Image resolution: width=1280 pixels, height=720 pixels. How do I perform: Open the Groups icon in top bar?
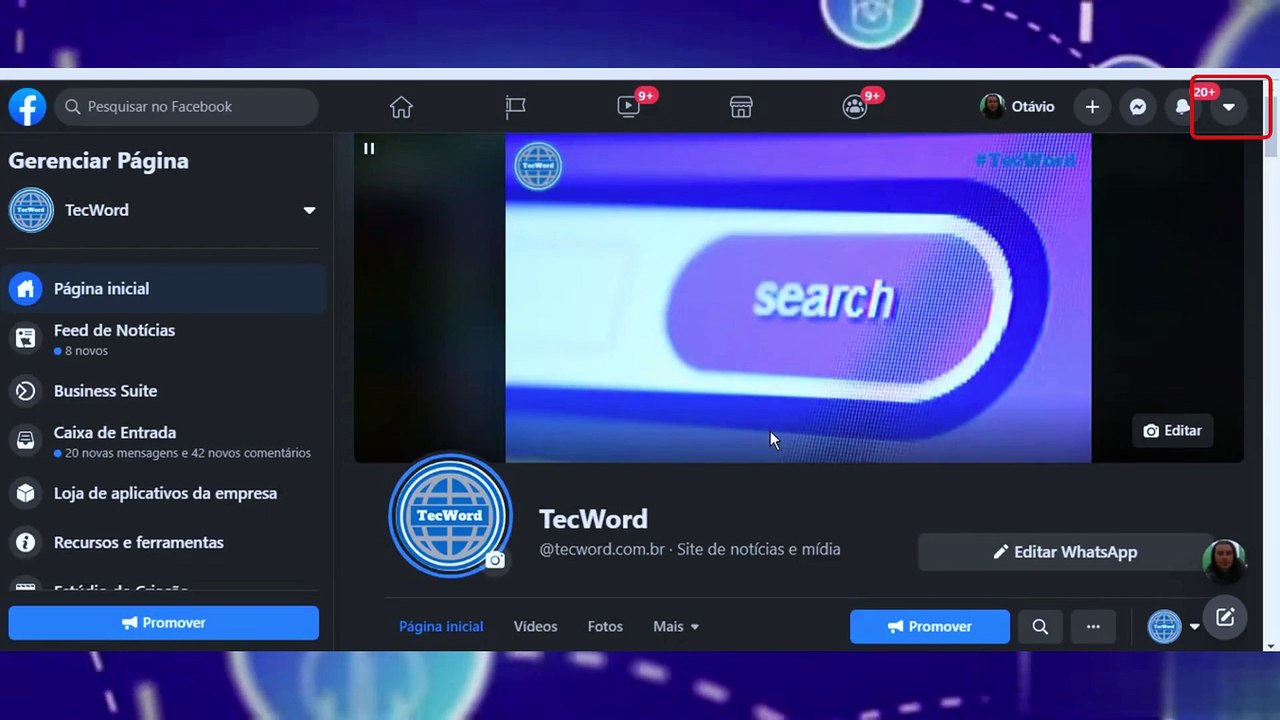coord(854,107)
